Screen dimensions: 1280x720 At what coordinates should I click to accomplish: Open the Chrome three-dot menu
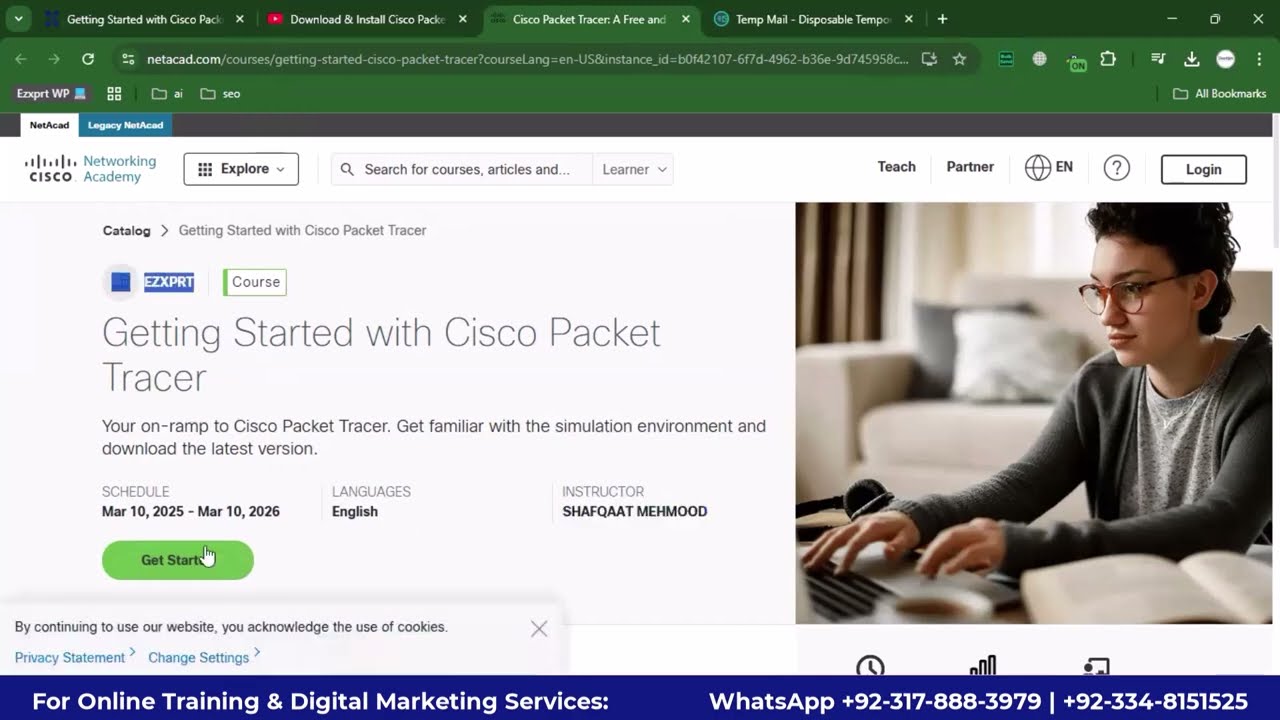tap(1258, 59)
